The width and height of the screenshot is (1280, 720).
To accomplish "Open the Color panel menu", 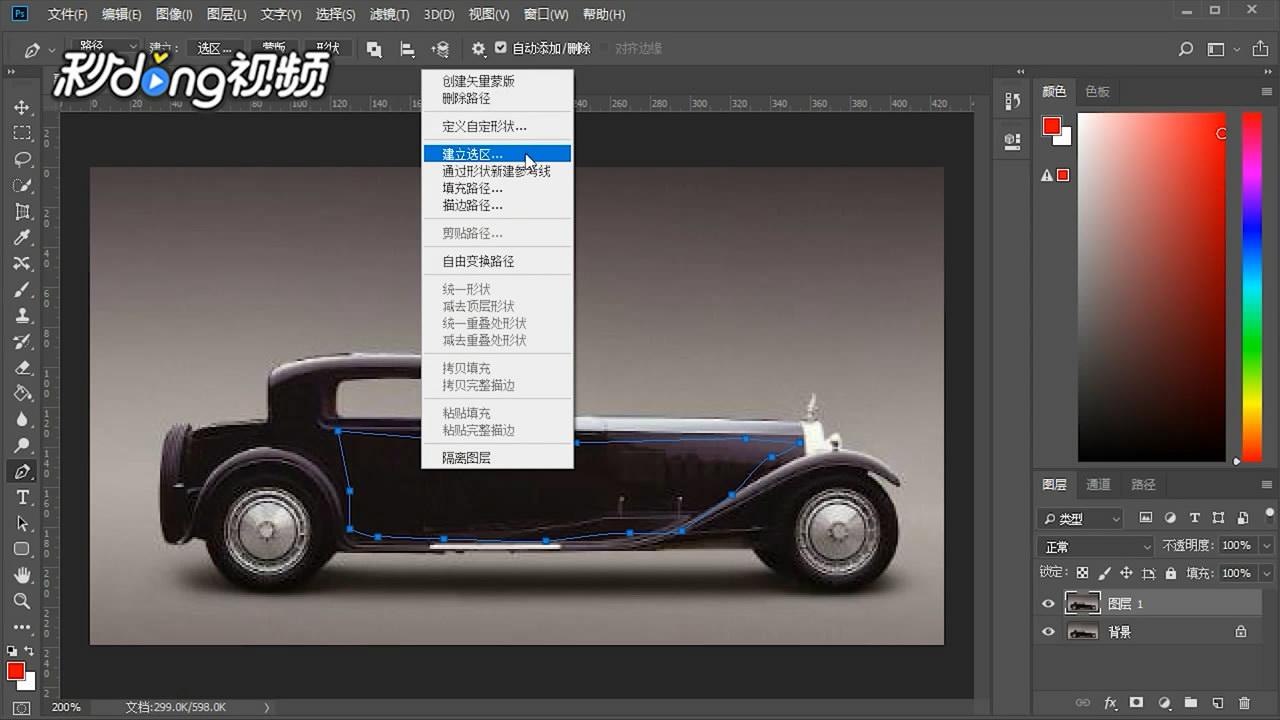I will tap(1266, 91).
